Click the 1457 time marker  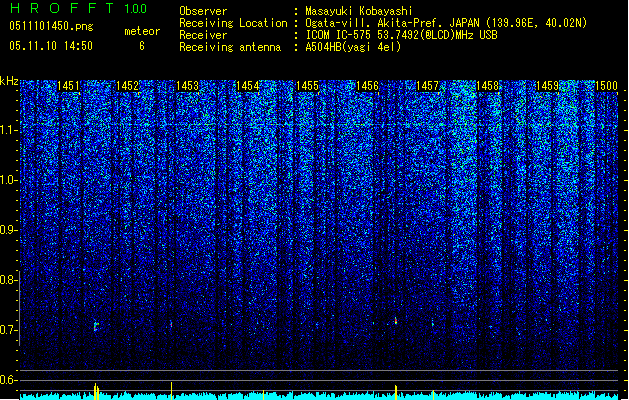pos(428,86)
